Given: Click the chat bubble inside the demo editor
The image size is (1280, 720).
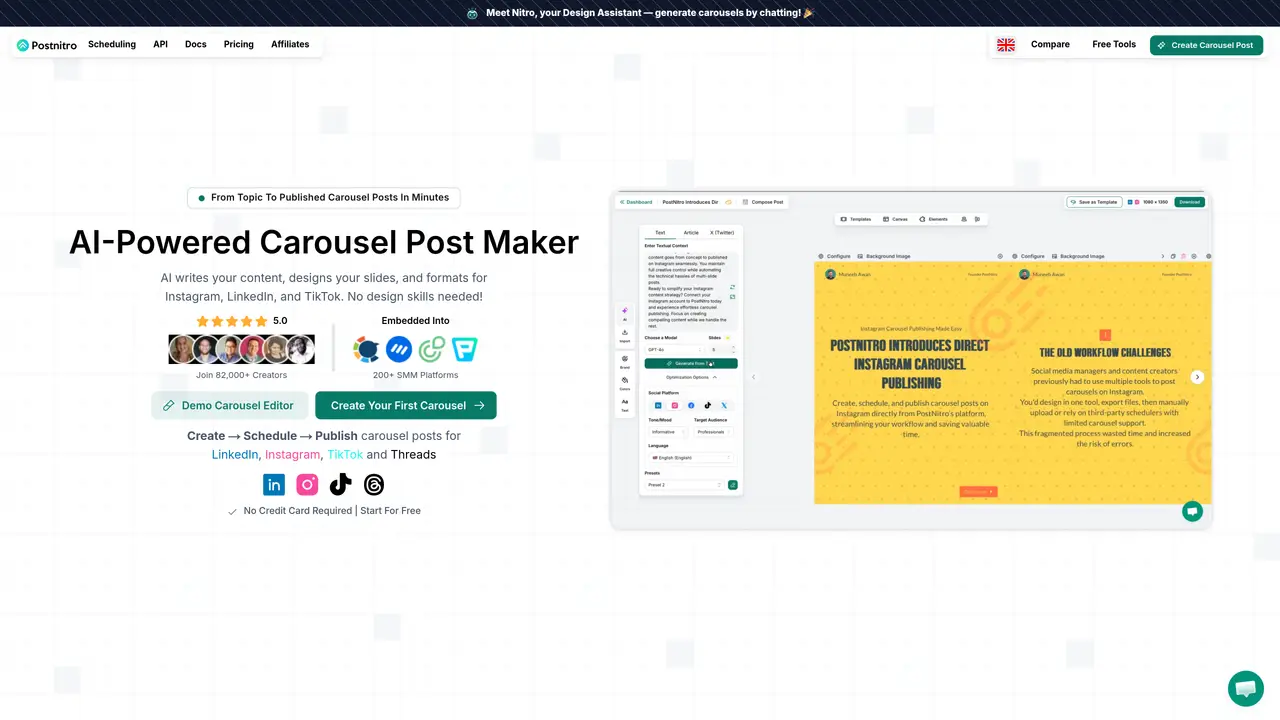Looking at the screenshot, I should [1192, 511].
